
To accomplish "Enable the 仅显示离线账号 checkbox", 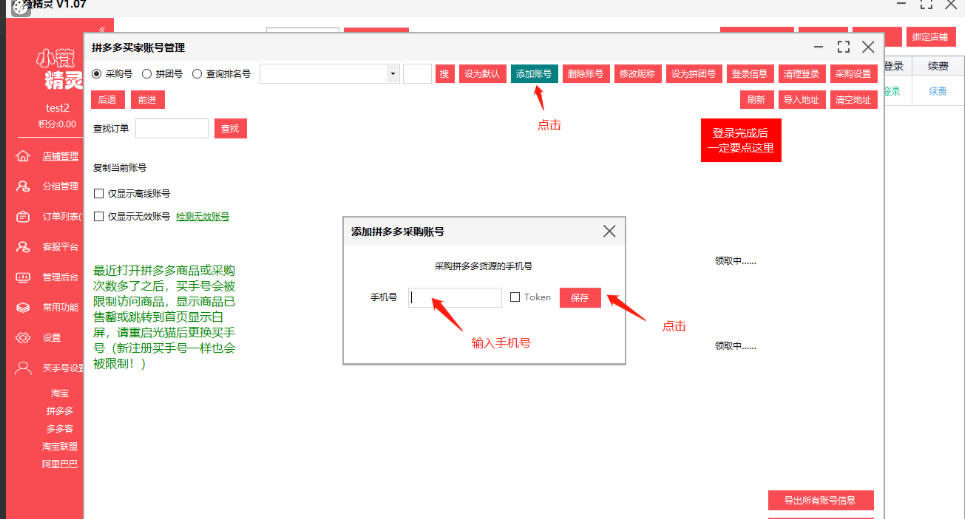I will pos(98,194).
